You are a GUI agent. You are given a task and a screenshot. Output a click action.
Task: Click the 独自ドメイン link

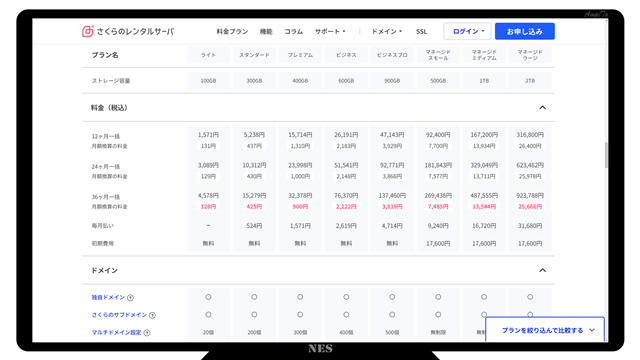108,297
